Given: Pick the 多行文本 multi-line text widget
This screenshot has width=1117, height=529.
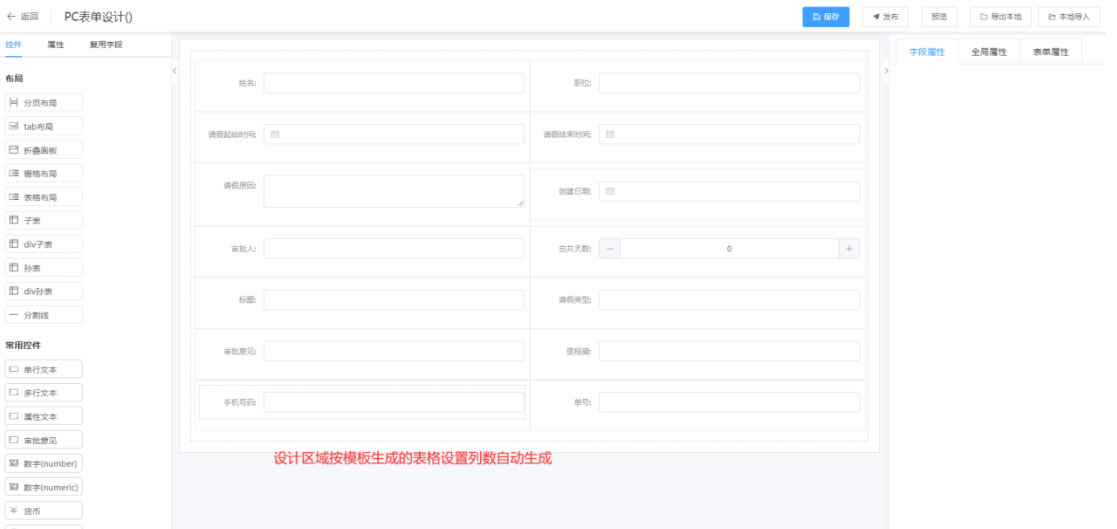Looking at the screenshot, I should [x=43, y=392].
